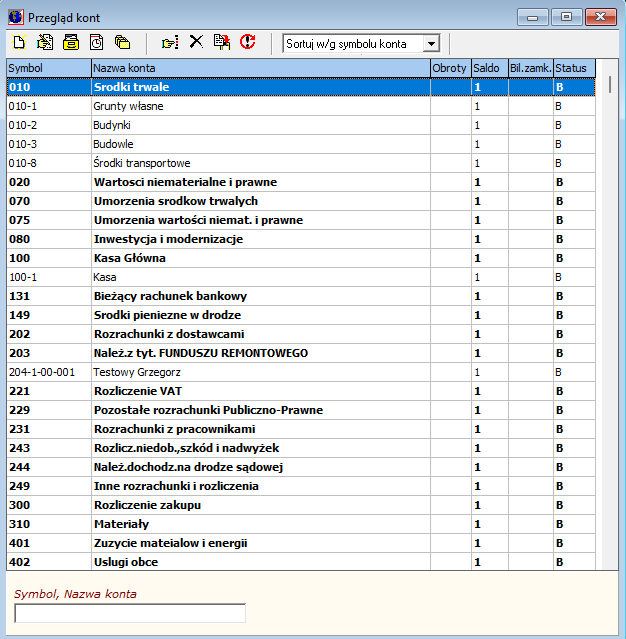The width and height of the screenshot is (626, 639).
Task: Click symbol cell 131
Action: coord(49,296)
